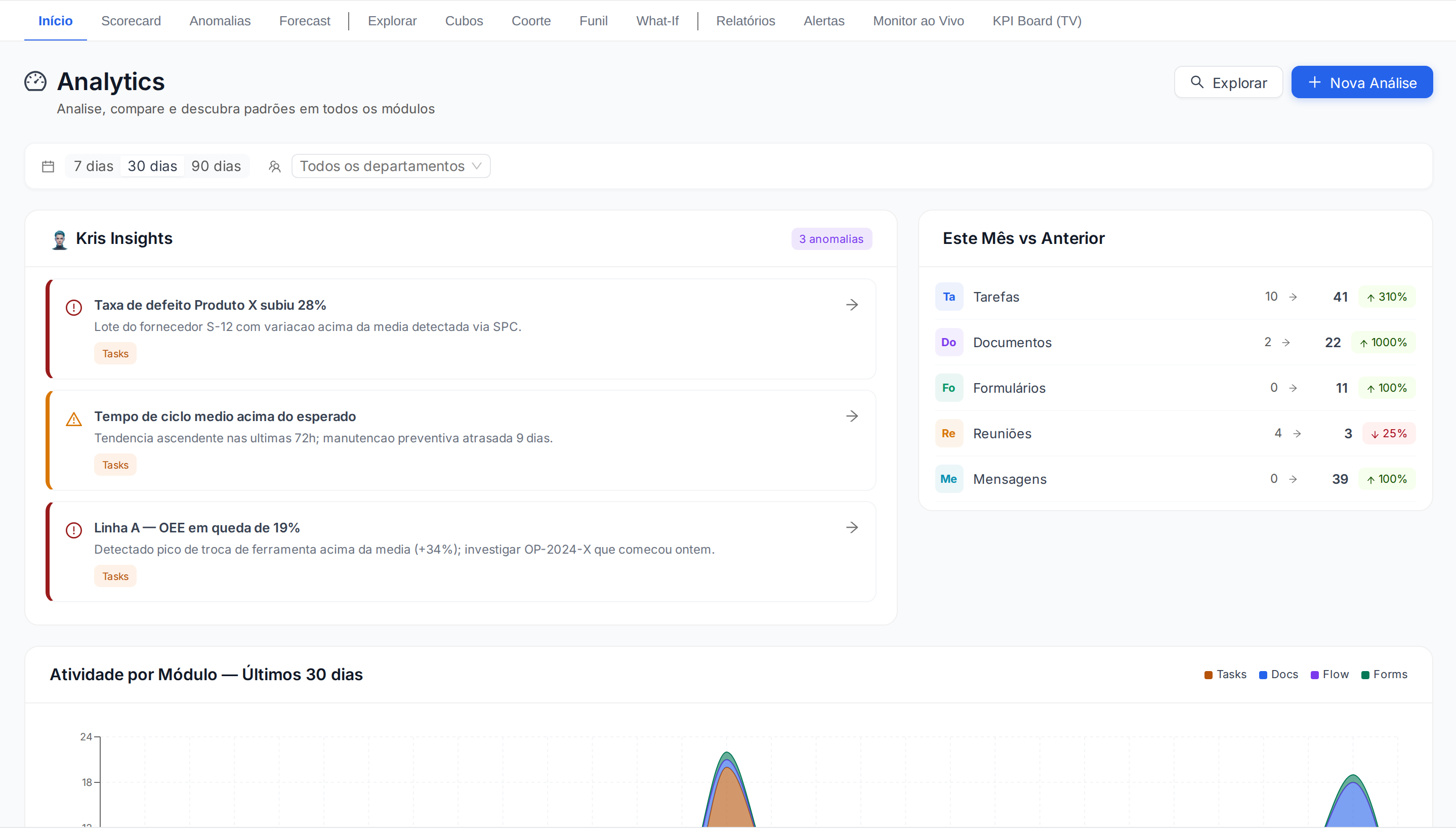Click the arrow in the Reuniões row
1456x832 pixels.
[x=1297, y=434]
